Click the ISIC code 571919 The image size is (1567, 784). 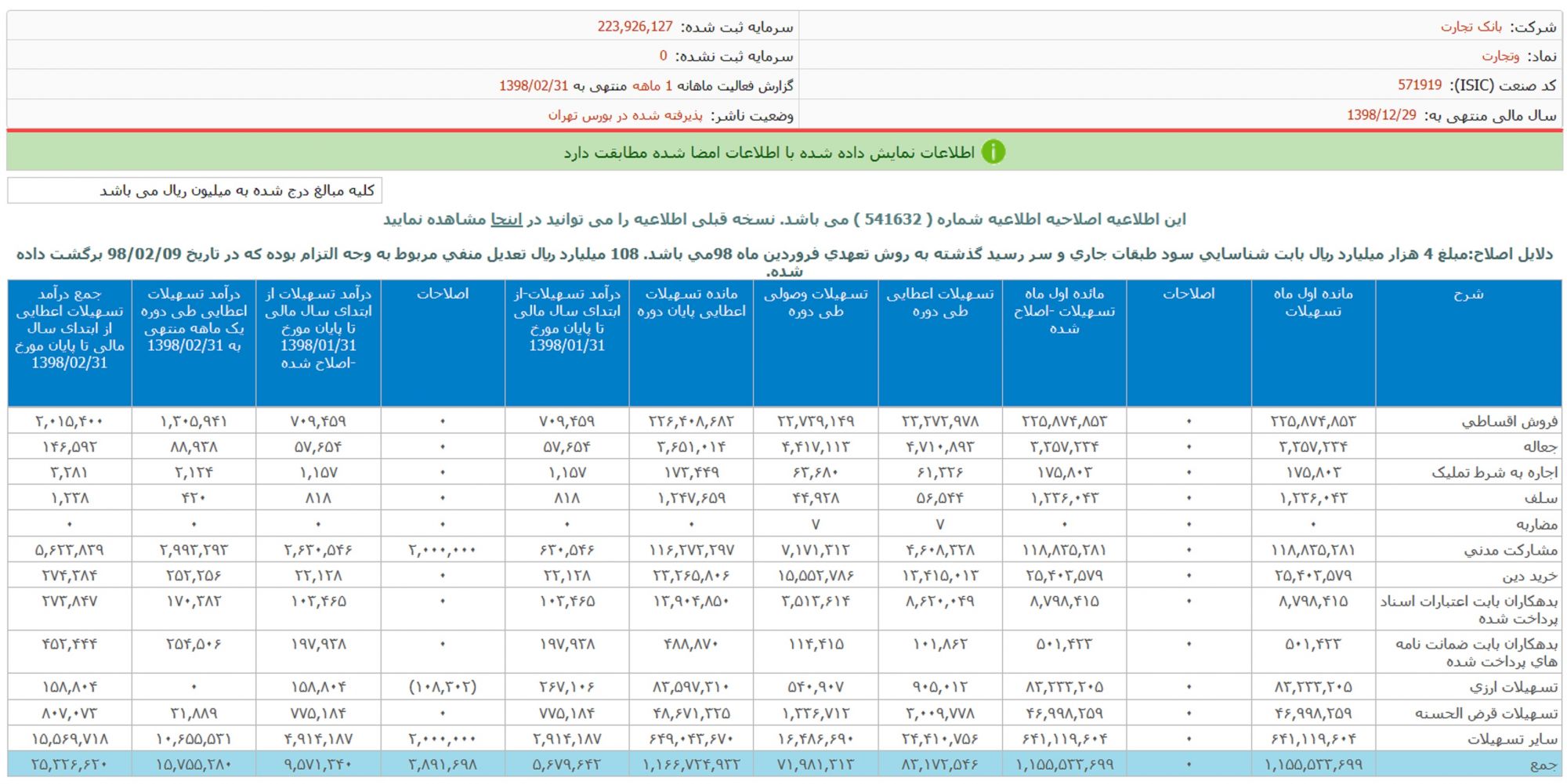coord(1420,85)
